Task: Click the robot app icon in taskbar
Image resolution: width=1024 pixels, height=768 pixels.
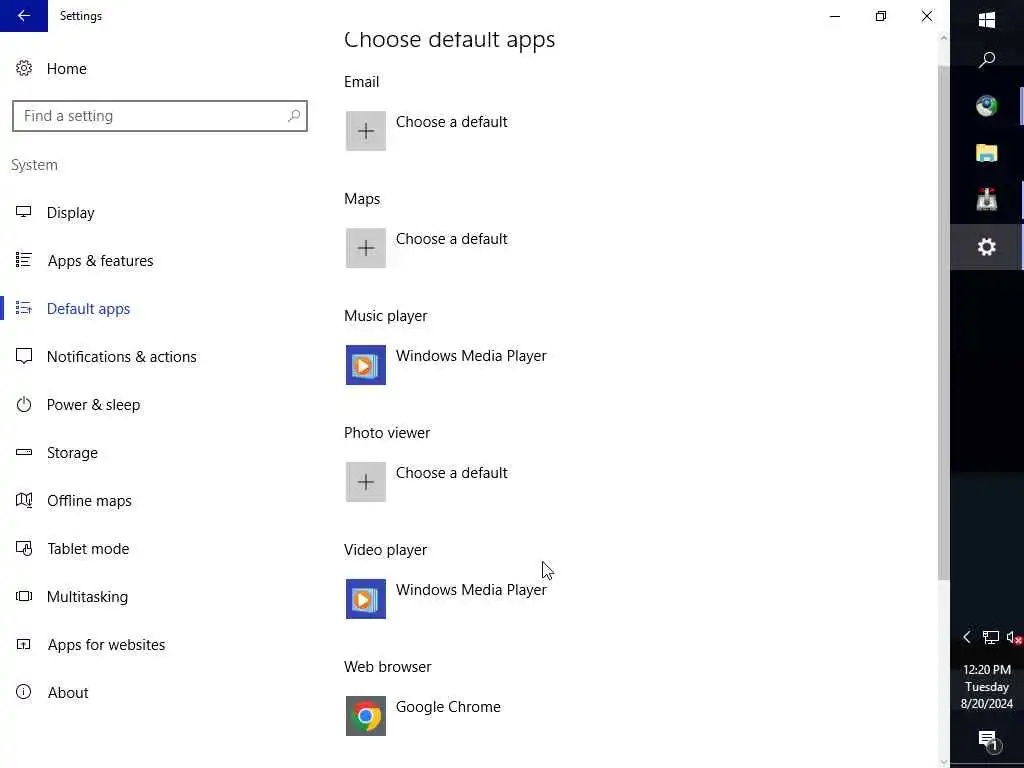Action: coord(987,200)
